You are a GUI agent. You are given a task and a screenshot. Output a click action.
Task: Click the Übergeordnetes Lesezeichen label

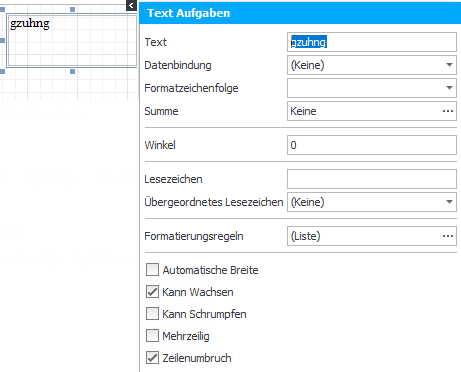coord(214,202)
